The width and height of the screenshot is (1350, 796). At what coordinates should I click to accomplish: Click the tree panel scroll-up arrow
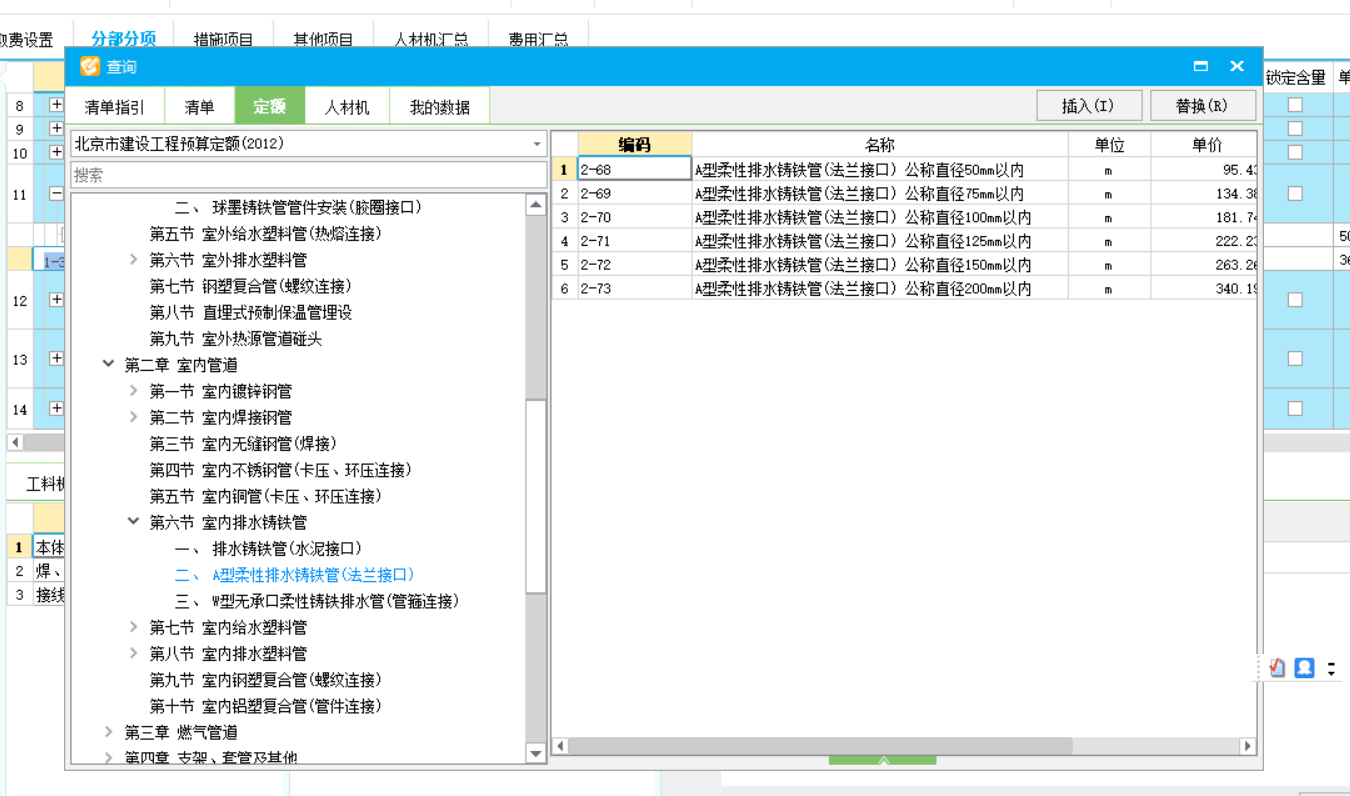[x=536, y=205]
